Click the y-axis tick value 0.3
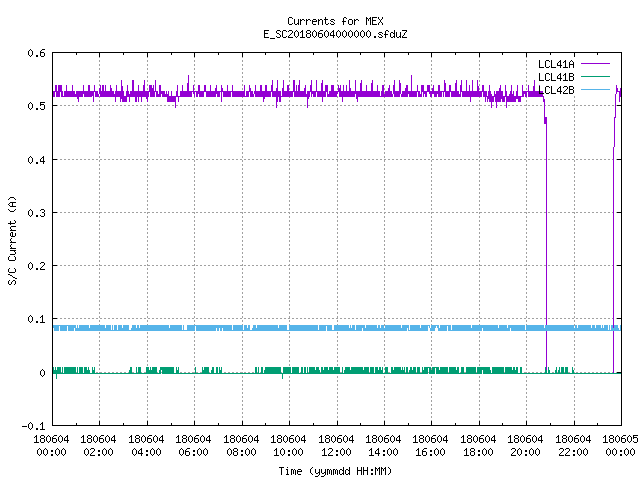This screenshot has width=640, height=480. (36, 213)
